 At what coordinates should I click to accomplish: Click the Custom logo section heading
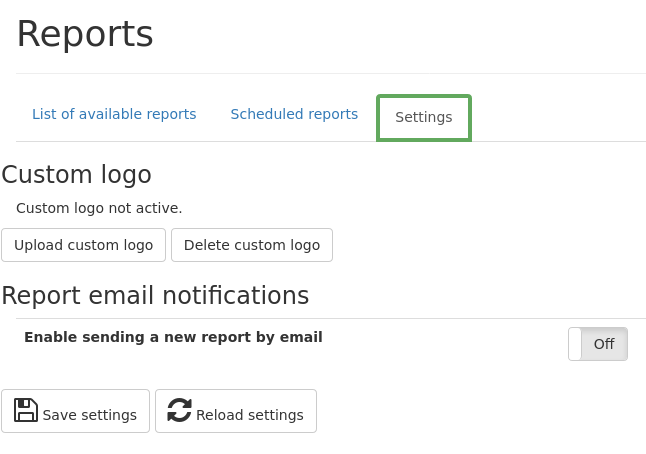(77, 175)
